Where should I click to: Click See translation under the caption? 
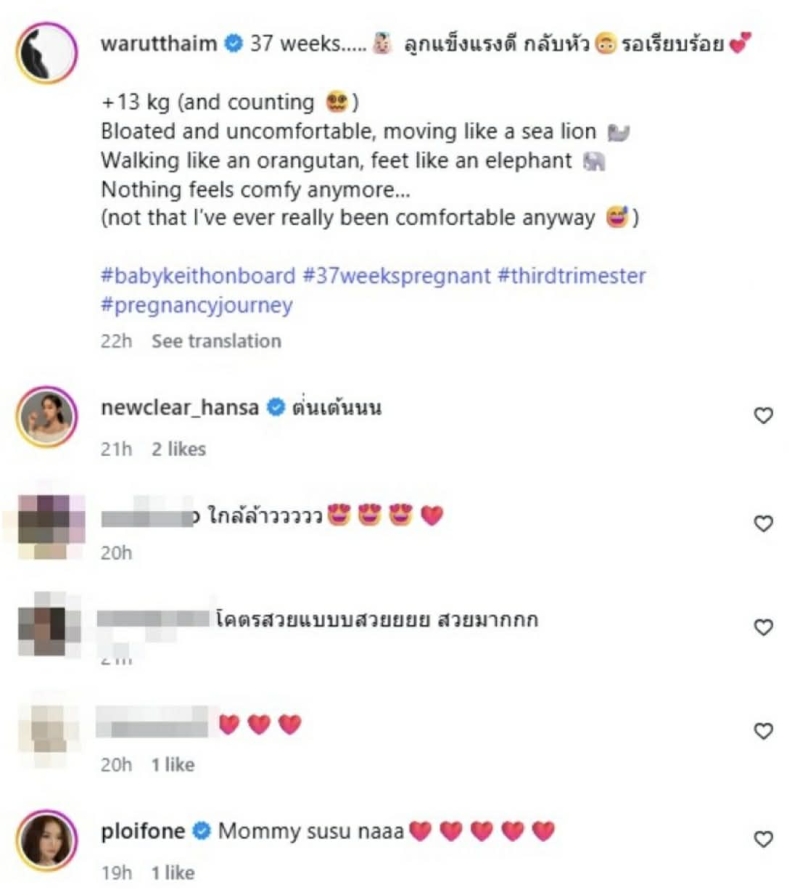point(216,341)
